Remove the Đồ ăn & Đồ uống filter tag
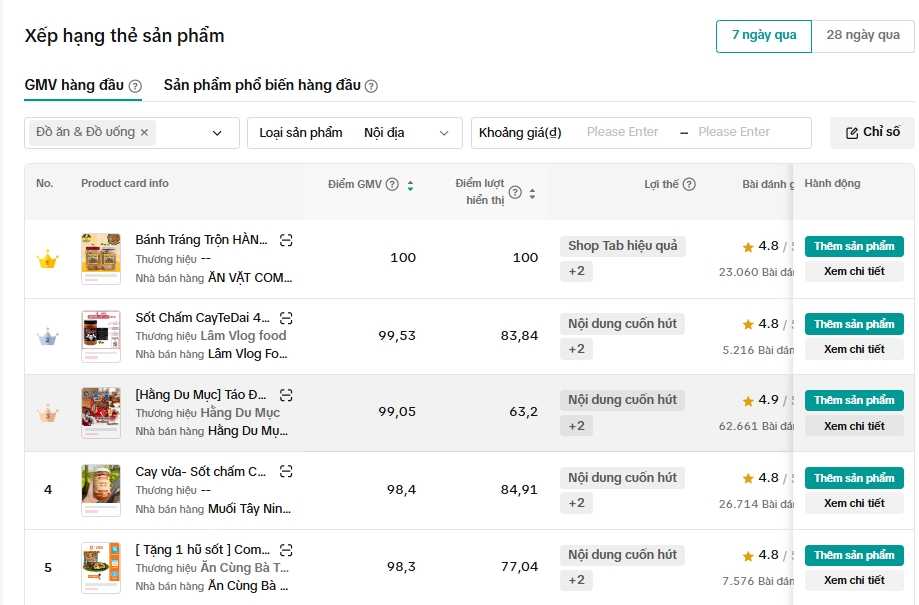The width and height of the screenshot is (919, 605). (x=144, y=132)
